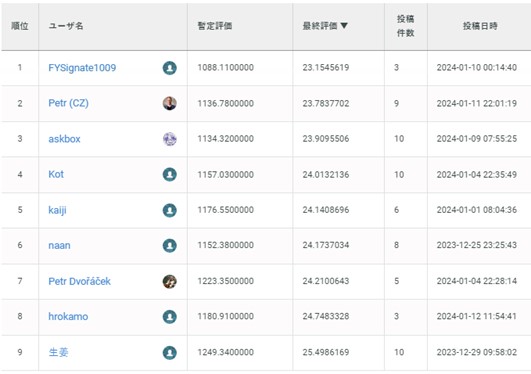Click 生姜's default avatar icon
The image size is (531, 374).
170,352
